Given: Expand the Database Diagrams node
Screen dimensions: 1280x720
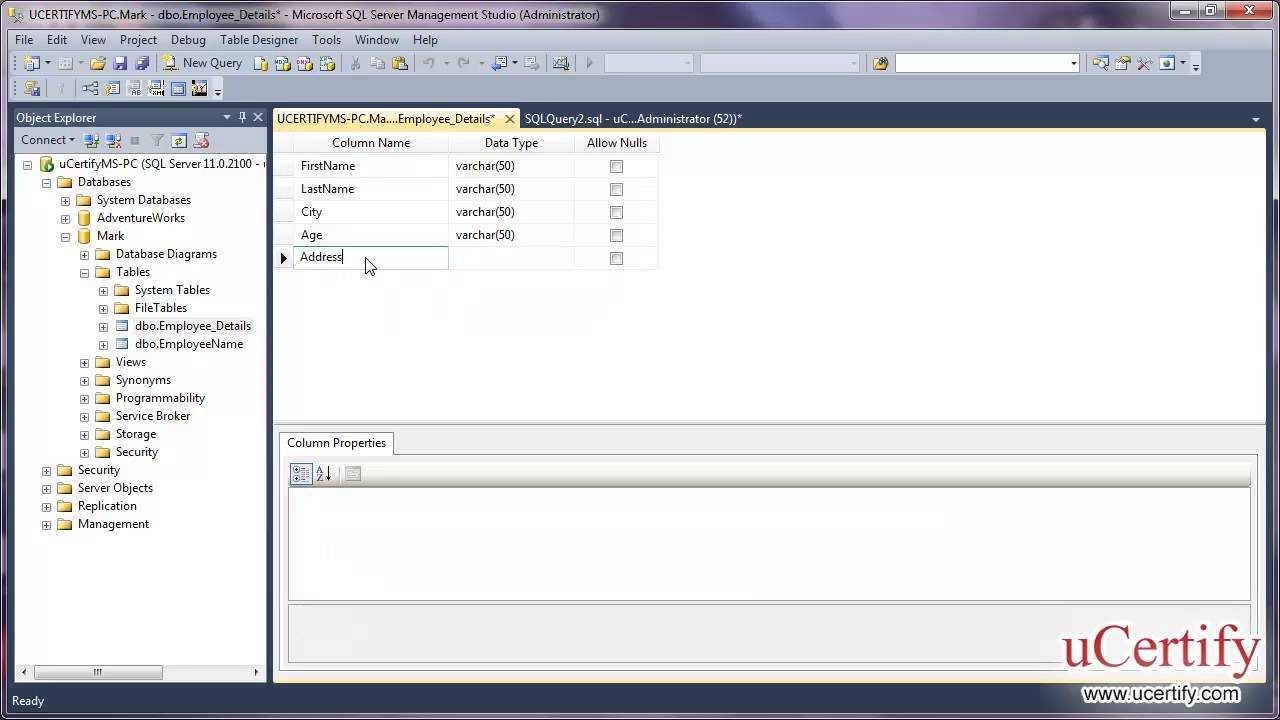Looking at the screenshot, I should [84, 254].
